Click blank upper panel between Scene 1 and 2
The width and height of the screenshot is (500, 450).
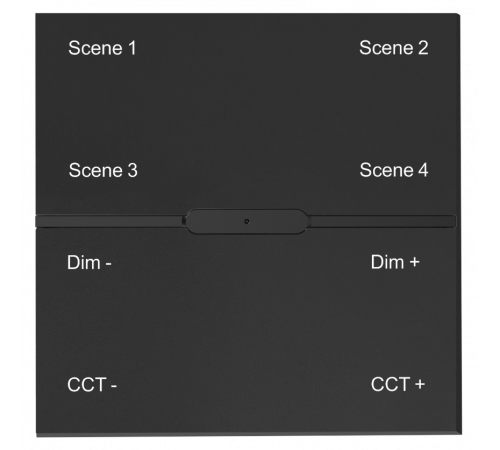coord(247,48)
